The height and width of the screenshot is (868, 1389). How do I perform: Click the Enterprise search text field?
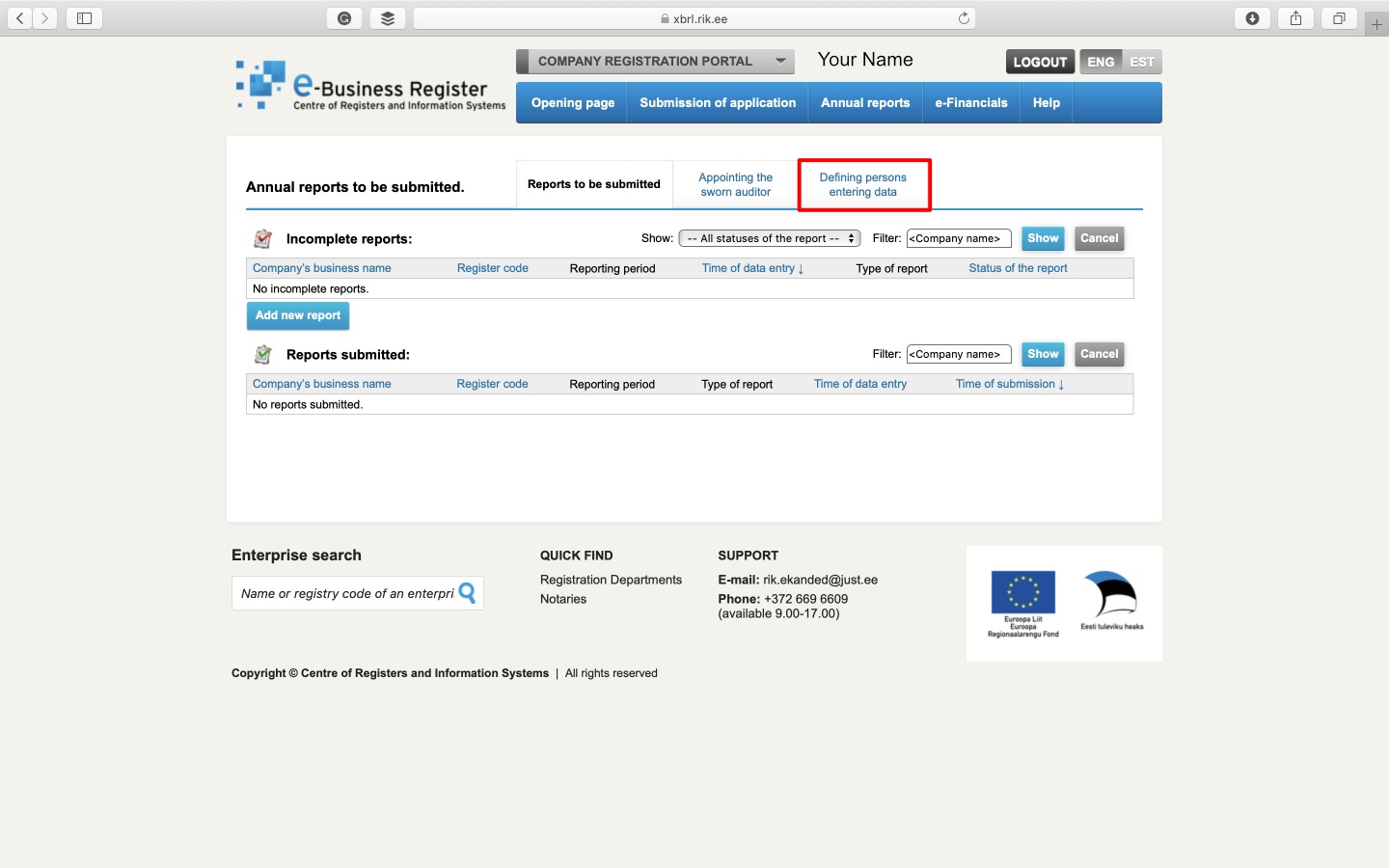click(347, 593)
